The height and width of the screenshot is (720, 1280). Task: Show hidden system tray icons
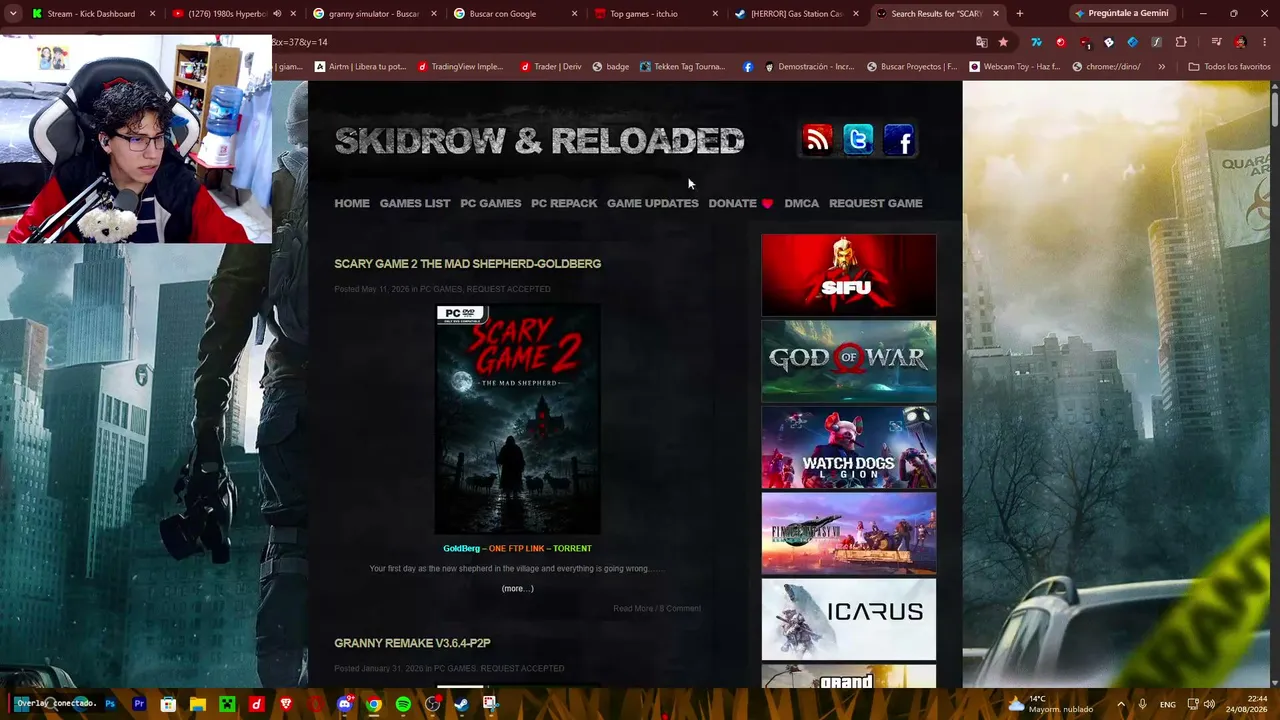tap(1120, 704)
